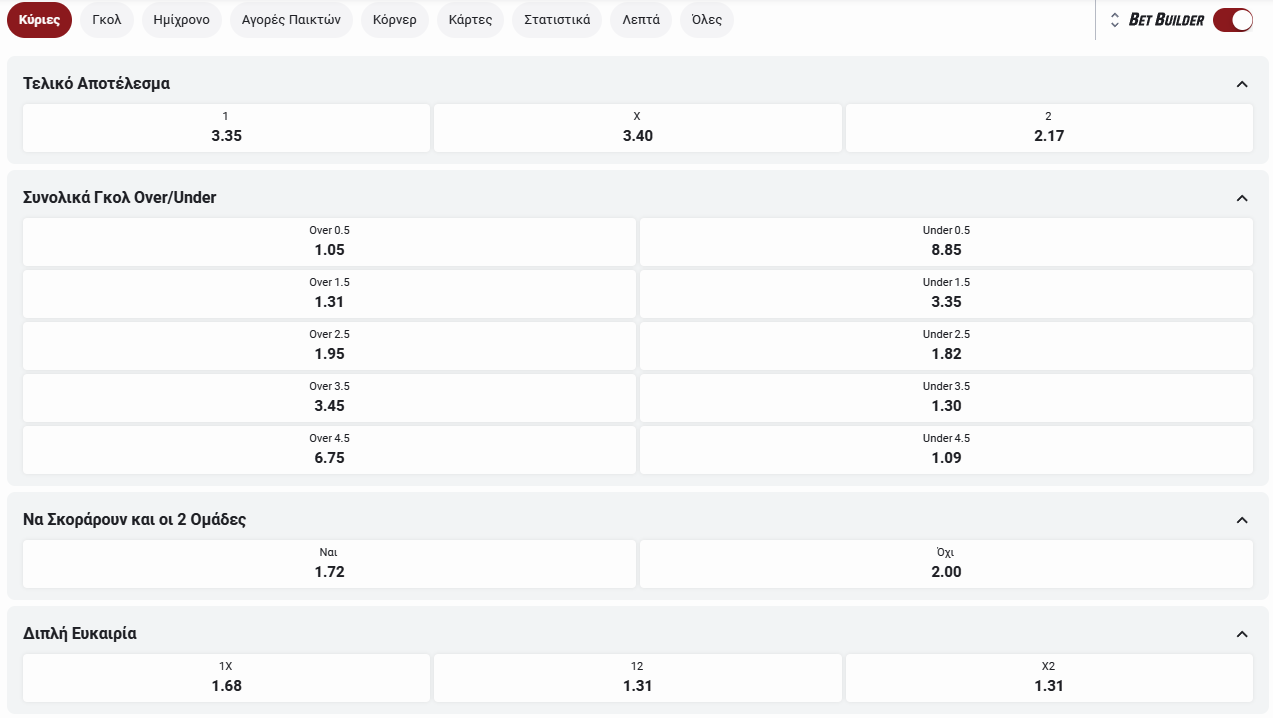Open the Κάρτες markets tab
Image resolution: width=1273 pixels, height=718 pixels.
[470, 20]
